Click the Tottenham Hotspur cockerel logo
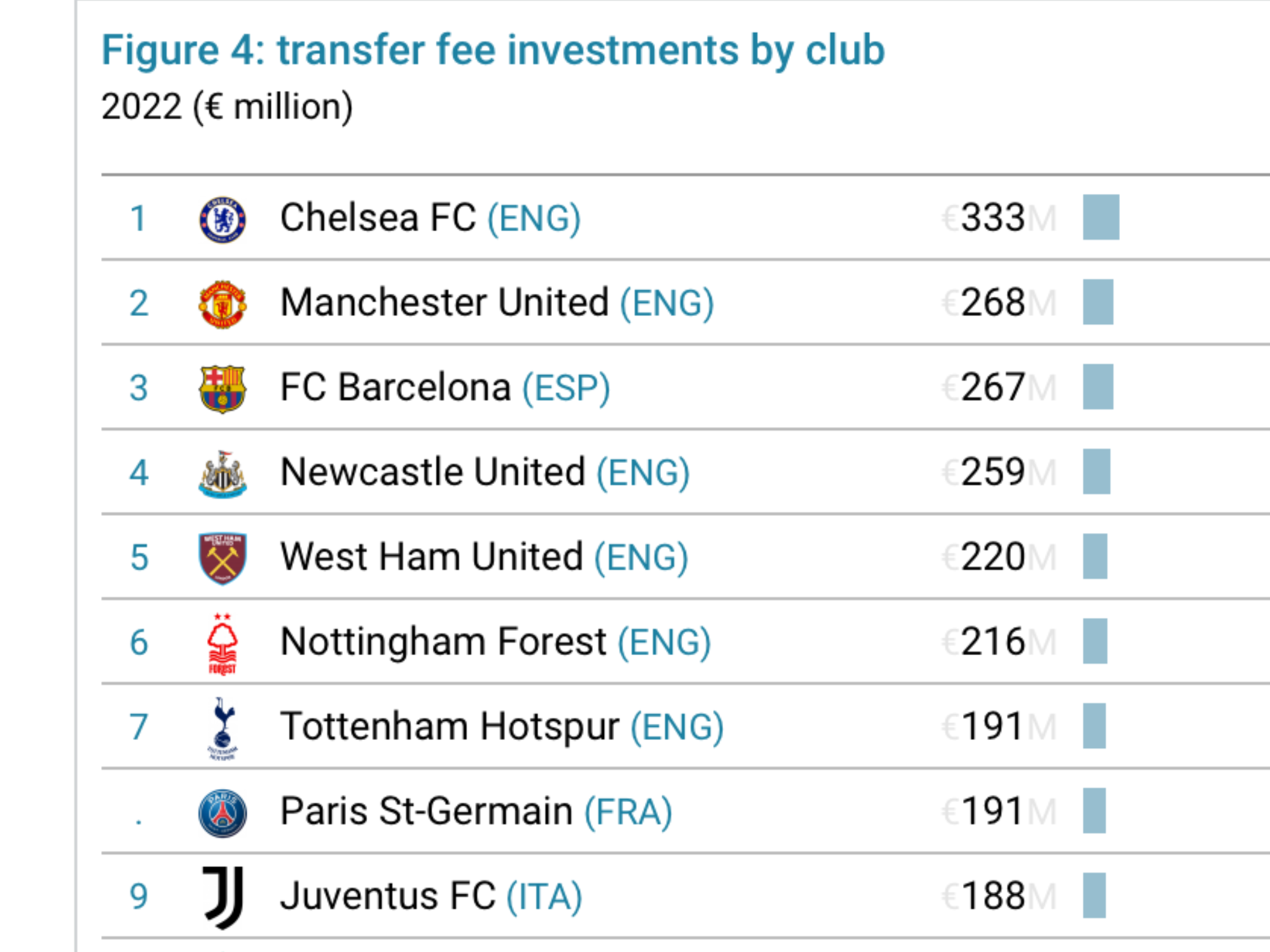The width and height of the screenshot is (1270, 952). click(223, 728)
